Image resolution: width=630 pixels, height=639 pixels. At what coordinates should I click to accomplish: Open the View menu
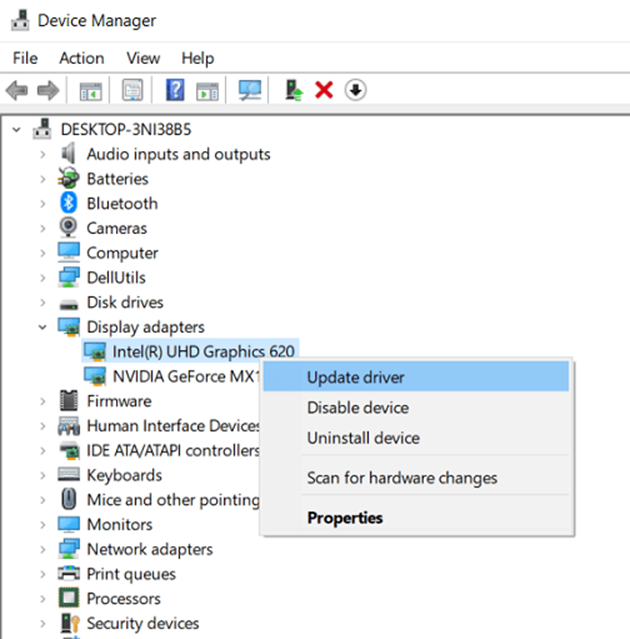(143, 58)
